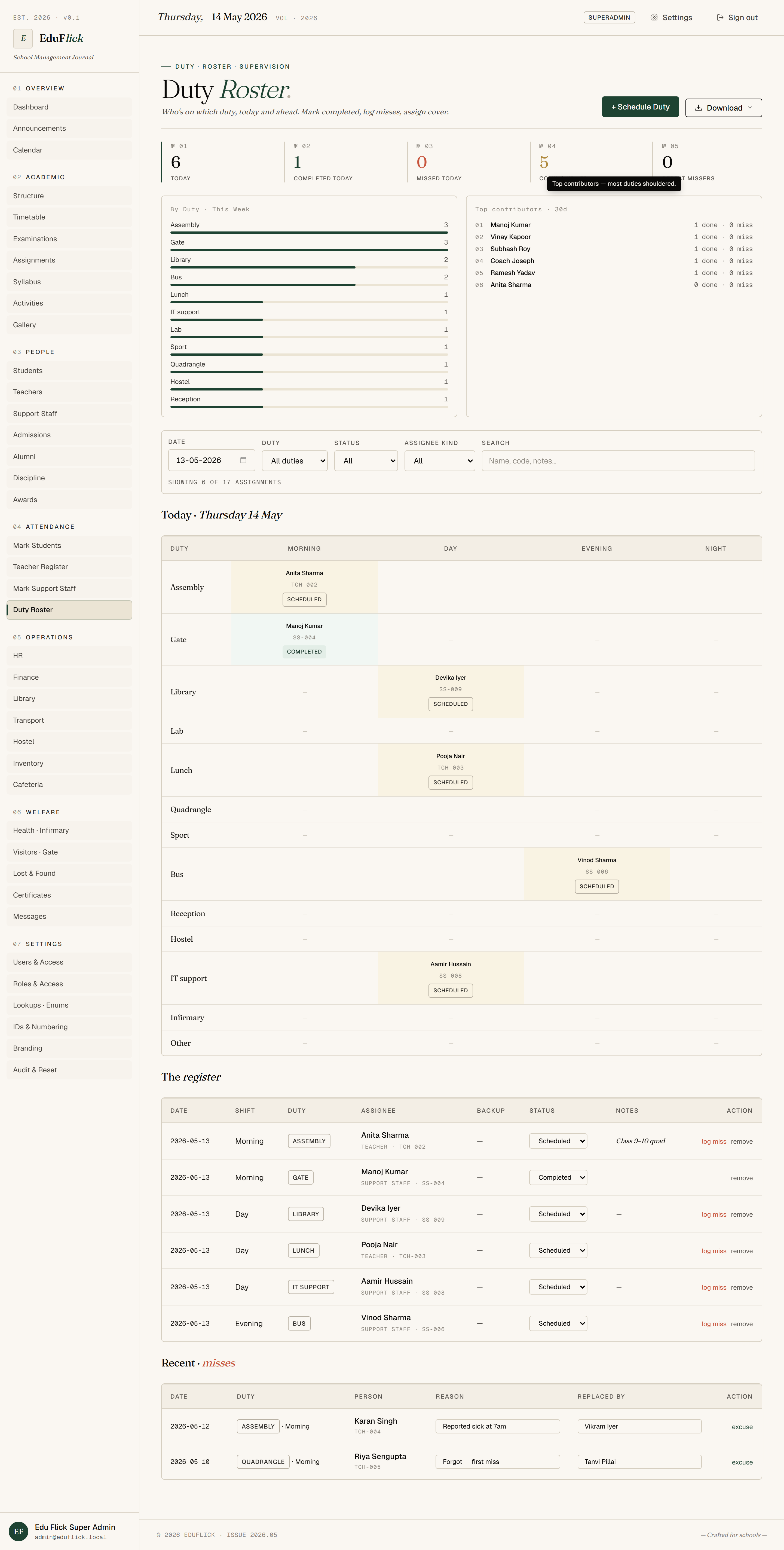The width and height of the screenshot is (784, 1550).
Task: Open Mark Support Staff page
Action: [x=69, y=588]
